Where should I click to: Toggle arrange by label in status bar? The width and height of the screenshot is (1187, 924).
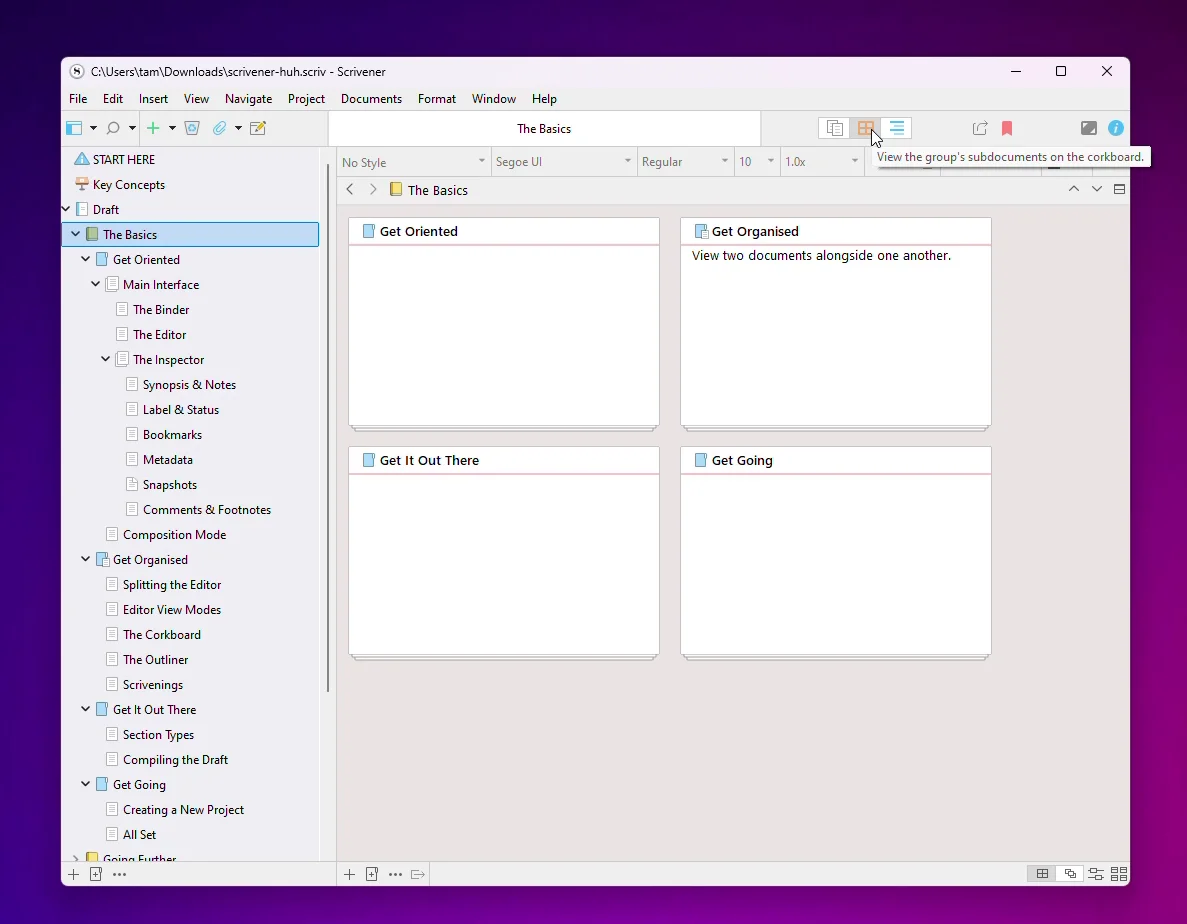click(x=1095, y=874)
